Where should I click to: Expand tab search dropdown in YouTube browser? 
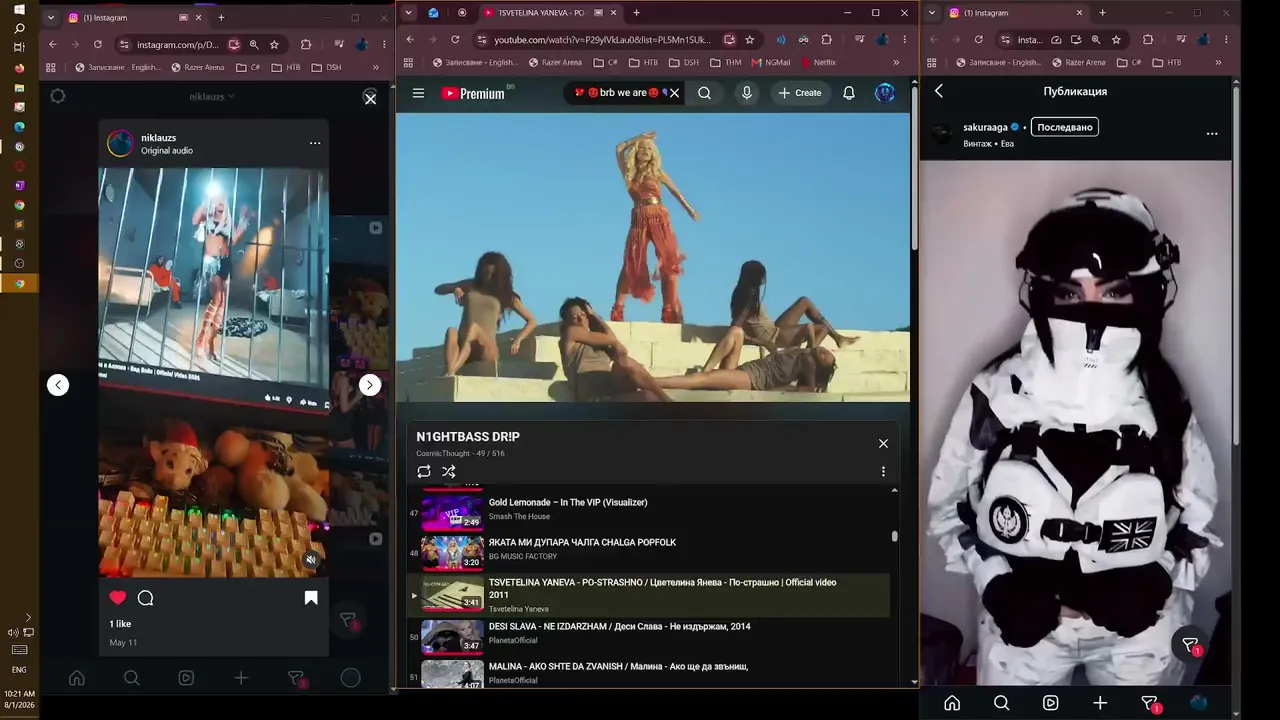click(408, 13)
